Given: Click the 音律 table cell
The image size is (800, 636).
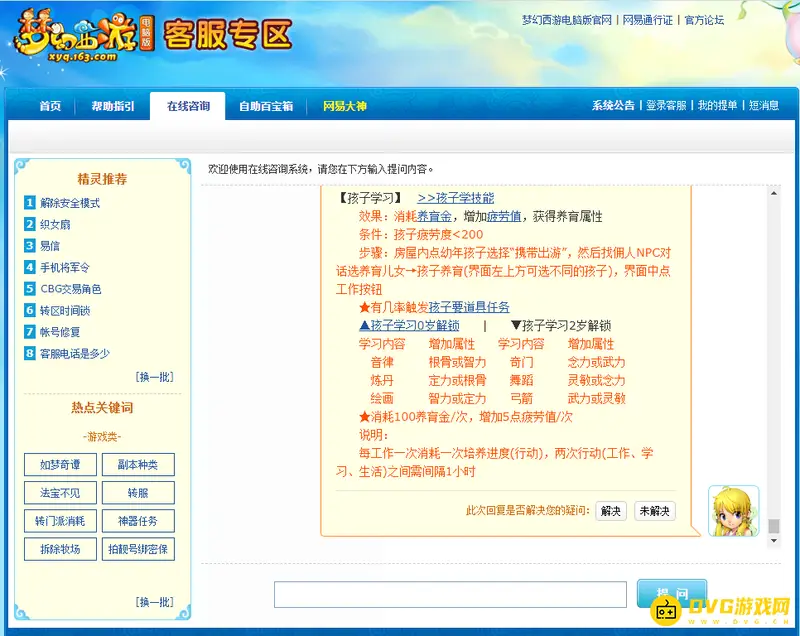Looking at the screenshot, I should click(382, 362).
